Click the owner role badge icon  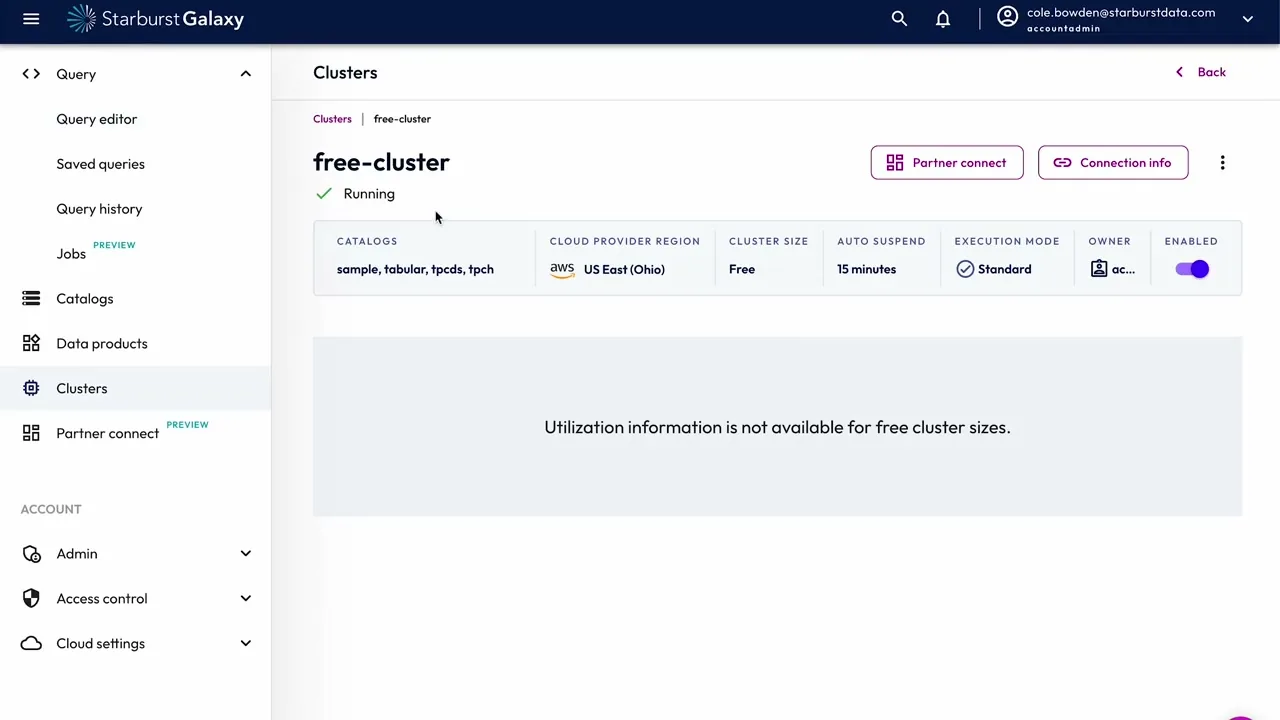click(x=1099, y=269)
